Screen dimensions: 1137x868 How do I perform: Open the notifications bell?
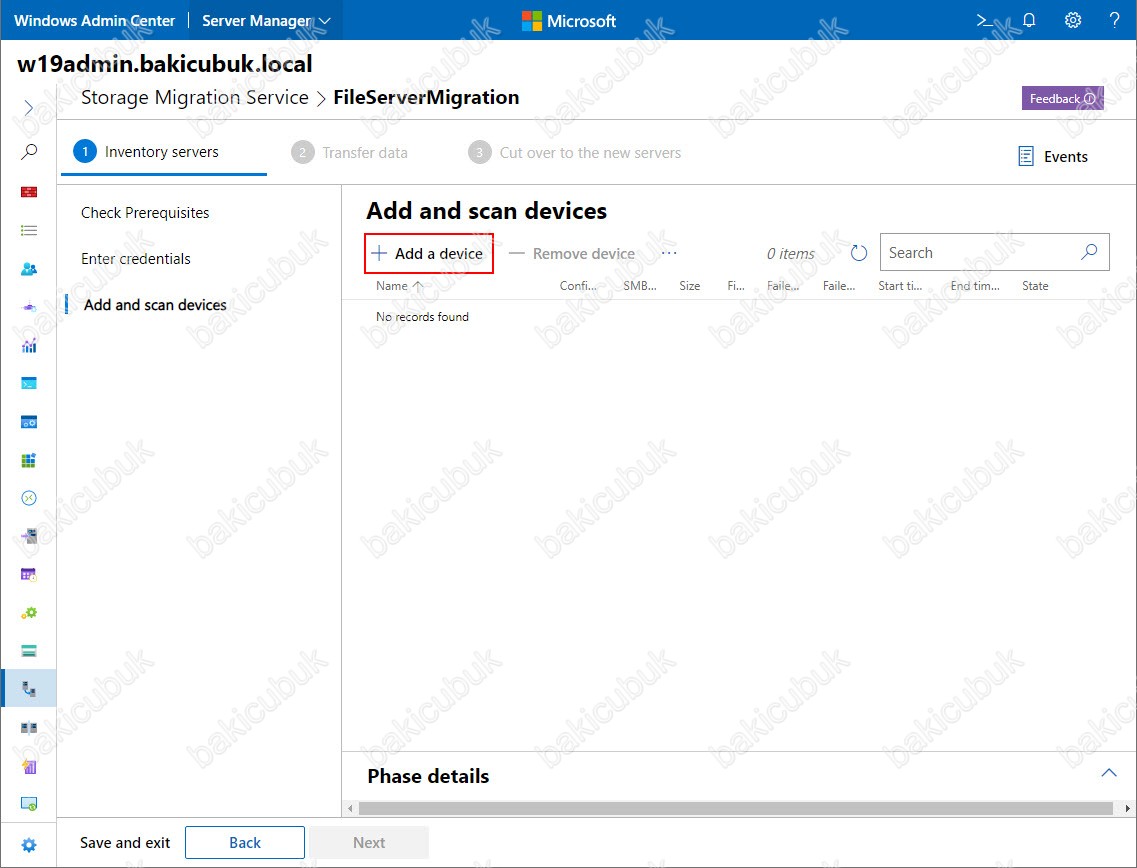coord(1029,20)
